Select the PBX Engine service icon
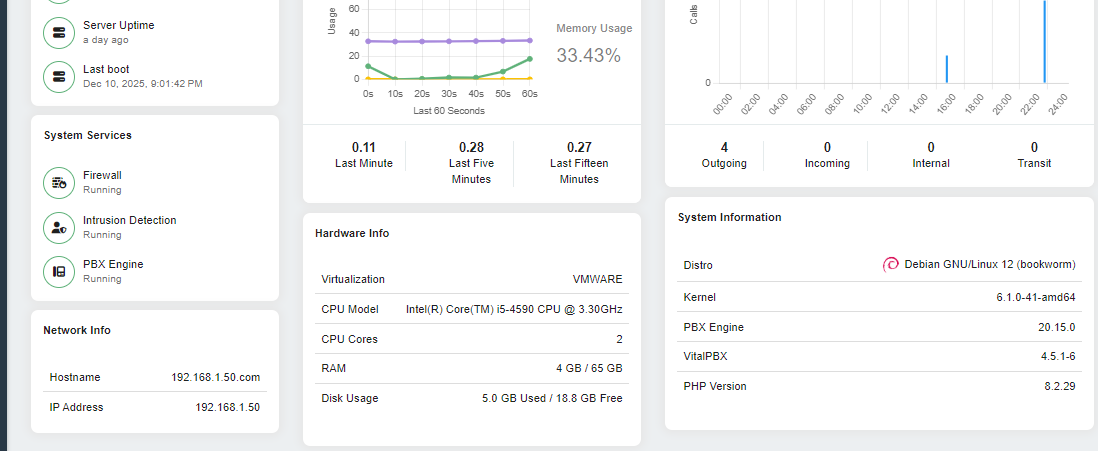The height and width of the screenshot is (451, 1098). tap(59, 271)
